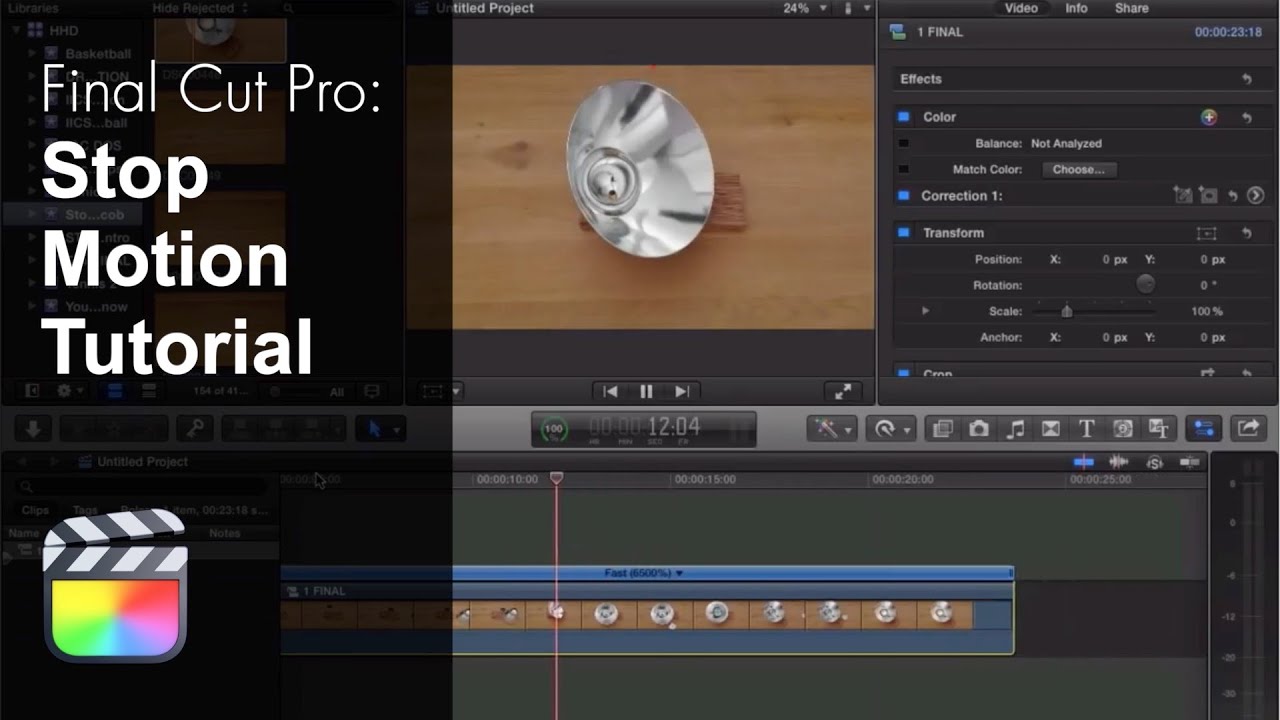Open the Fast (6500%) retime dropdown
1280x720 pixels.
[644, 573]
